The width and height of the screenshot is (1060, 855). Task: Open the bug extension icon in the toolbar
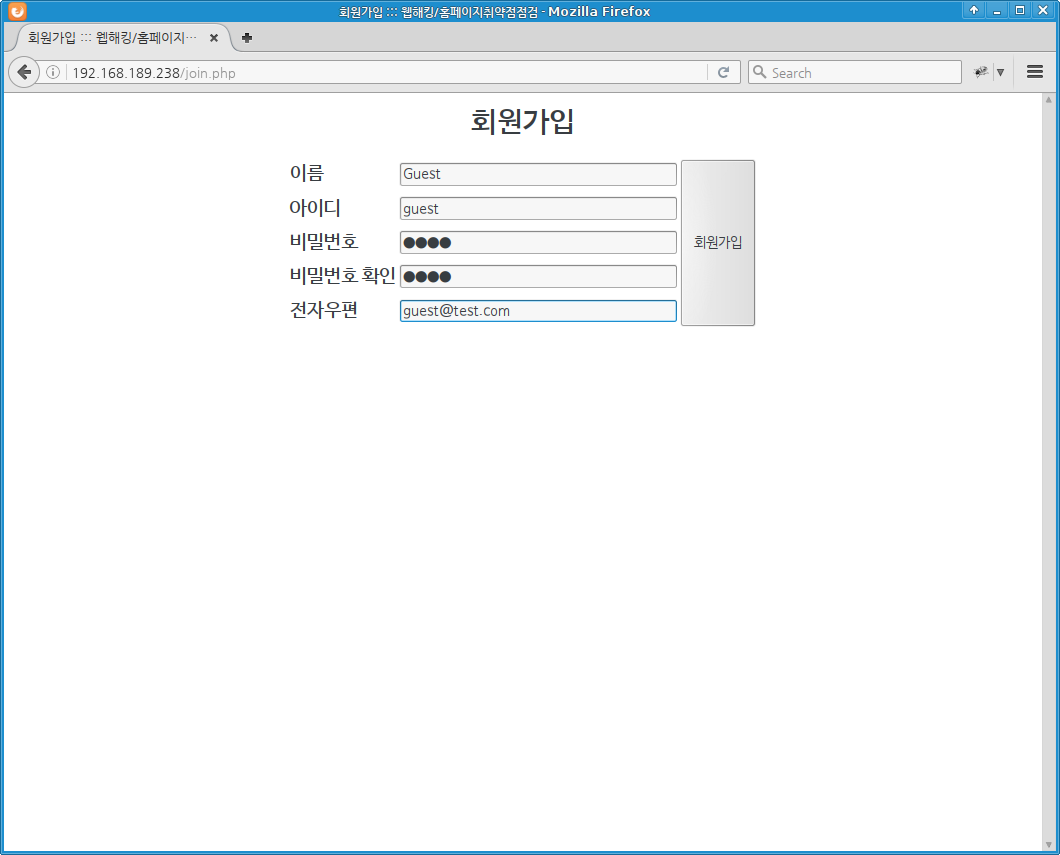click(980, 72)
